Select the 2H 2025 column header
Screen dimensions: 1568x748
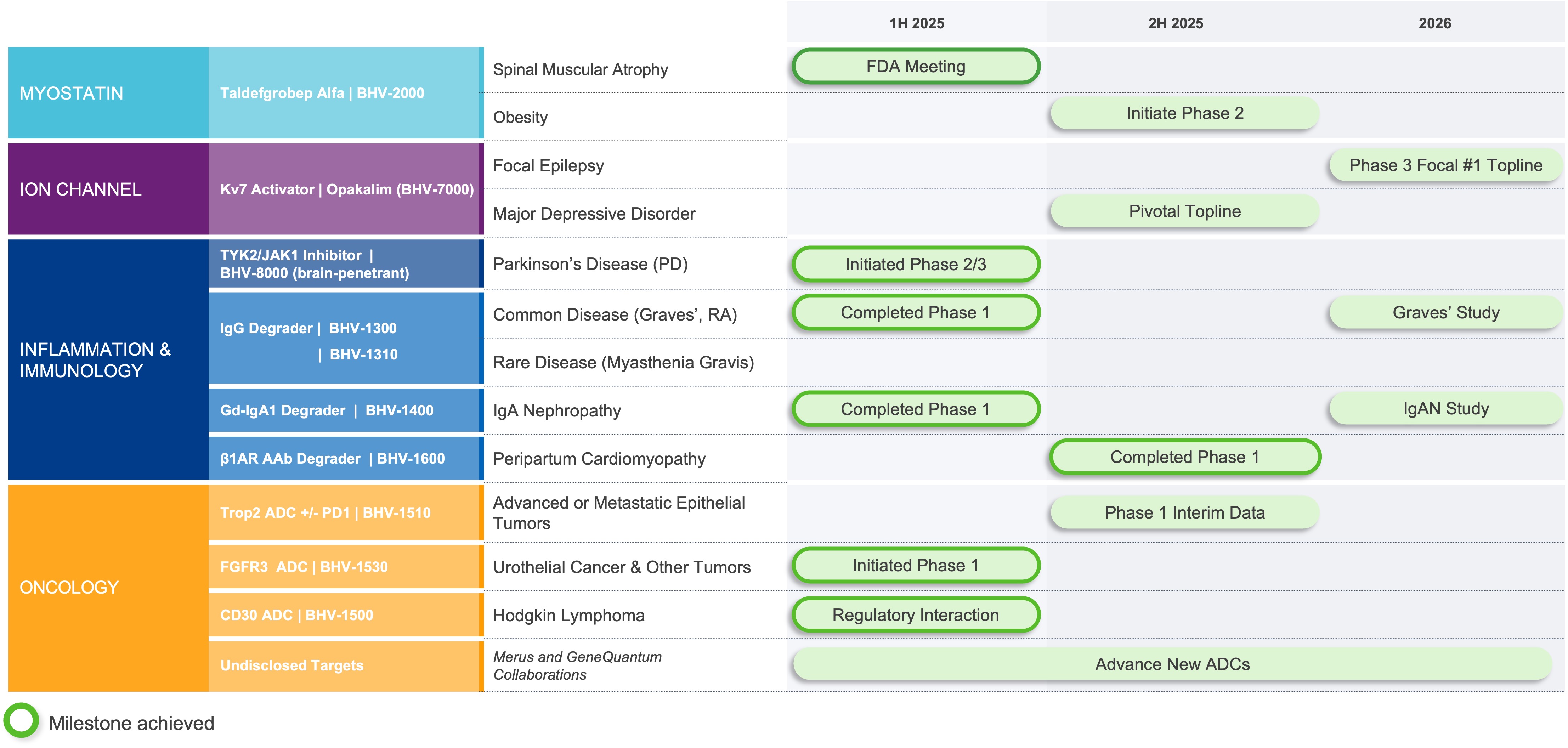1175,23
